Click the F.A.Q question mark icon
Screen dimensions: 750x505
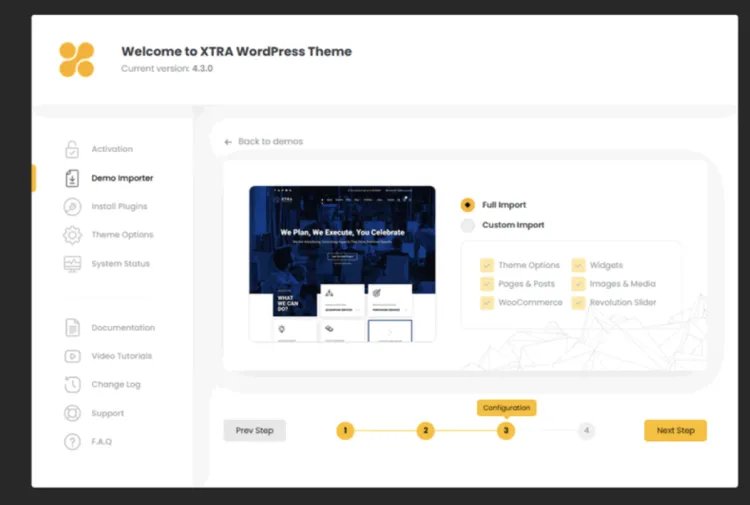(72, 441)
